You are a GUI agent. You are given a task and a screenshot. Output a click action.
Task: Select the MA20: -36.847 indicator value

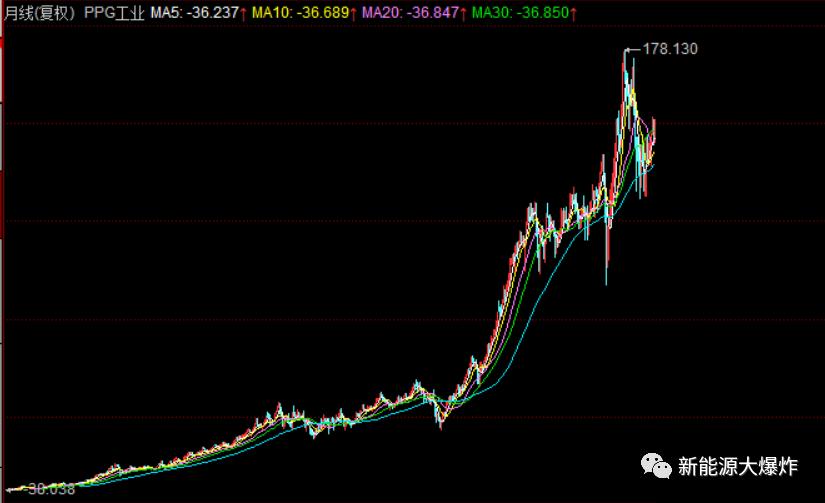(410, 13)
